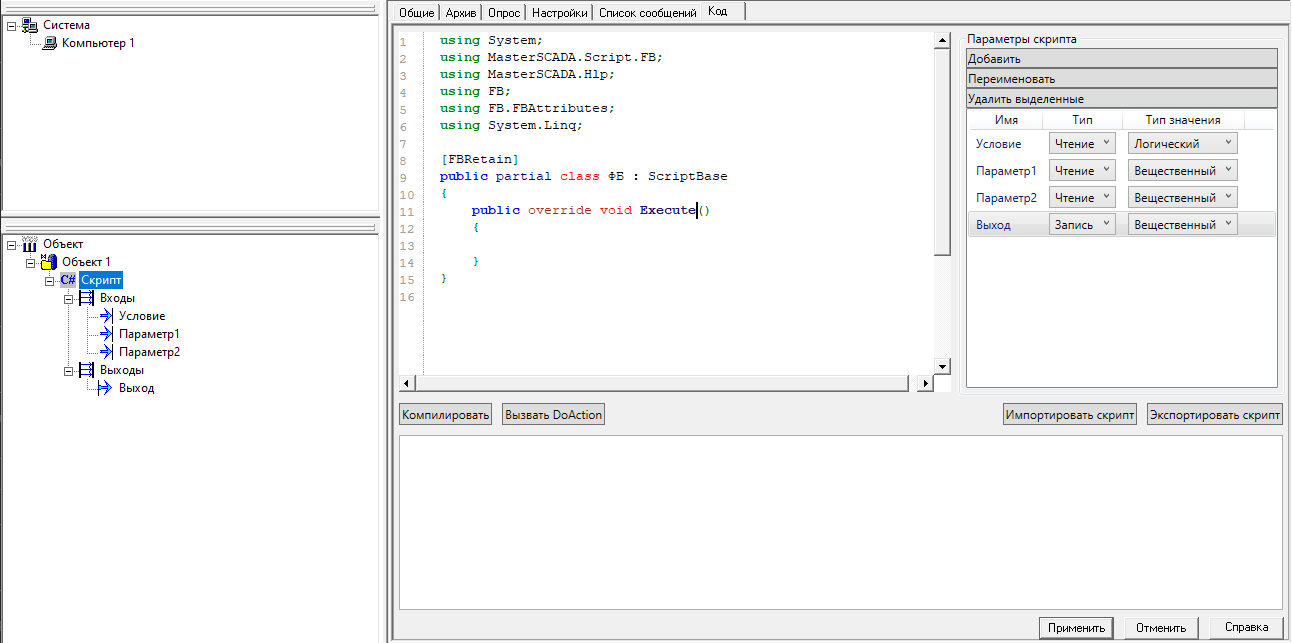The height and width of the screenshot is (643, 1292).
Task: Collapse the Выходы node
Action: (x=68, y=370)
